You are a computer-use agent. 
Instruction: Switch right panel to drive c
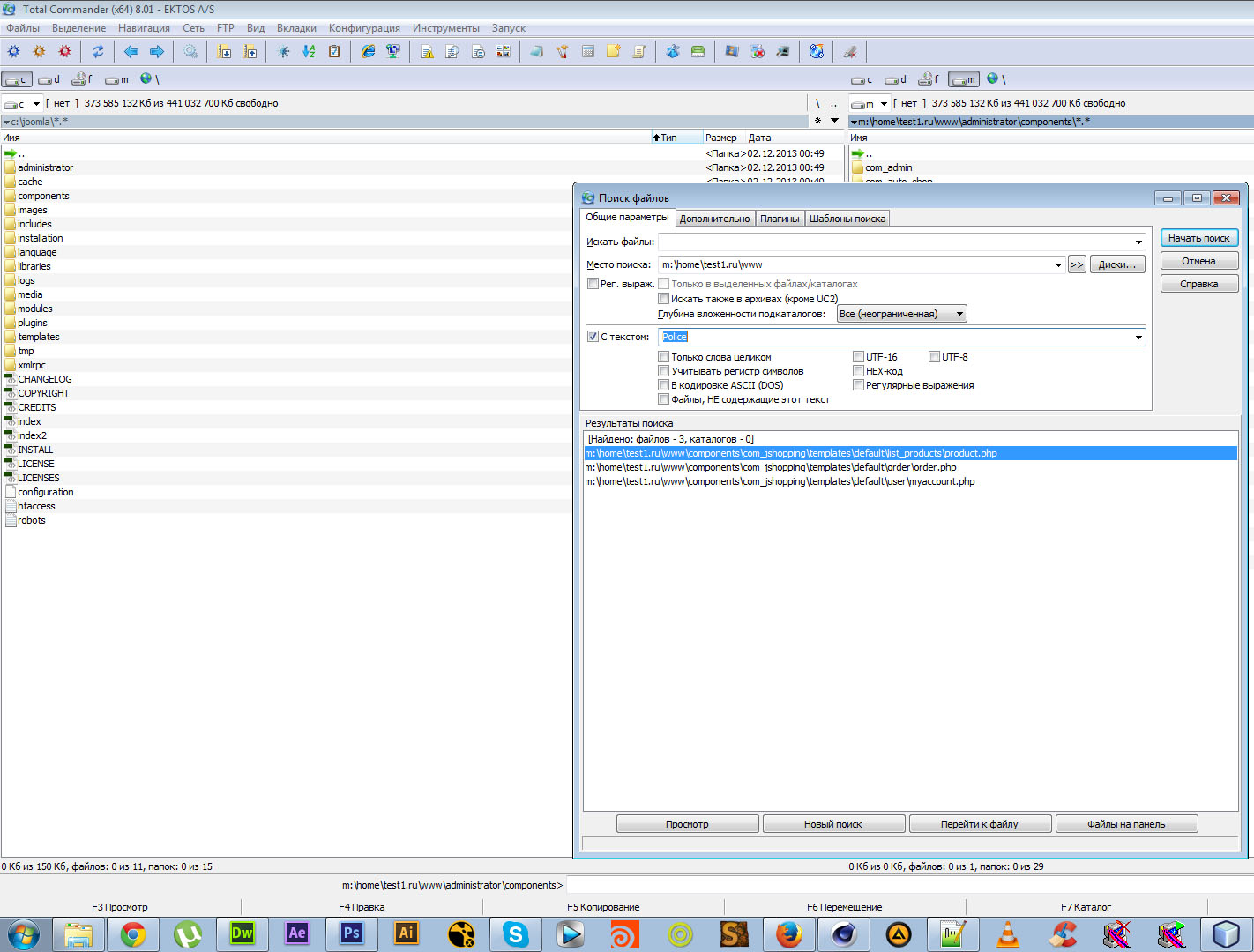(862, 79)
